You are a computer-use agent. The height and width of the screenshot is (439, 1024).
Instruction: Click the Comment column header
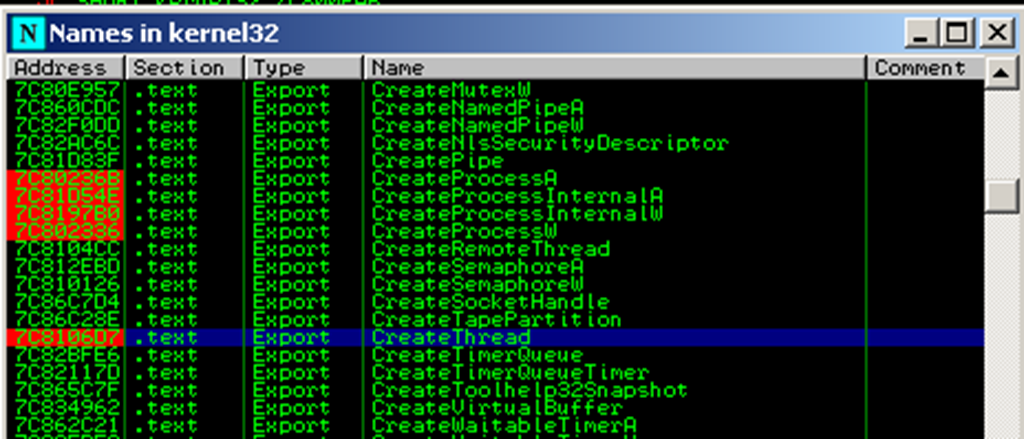920,68
